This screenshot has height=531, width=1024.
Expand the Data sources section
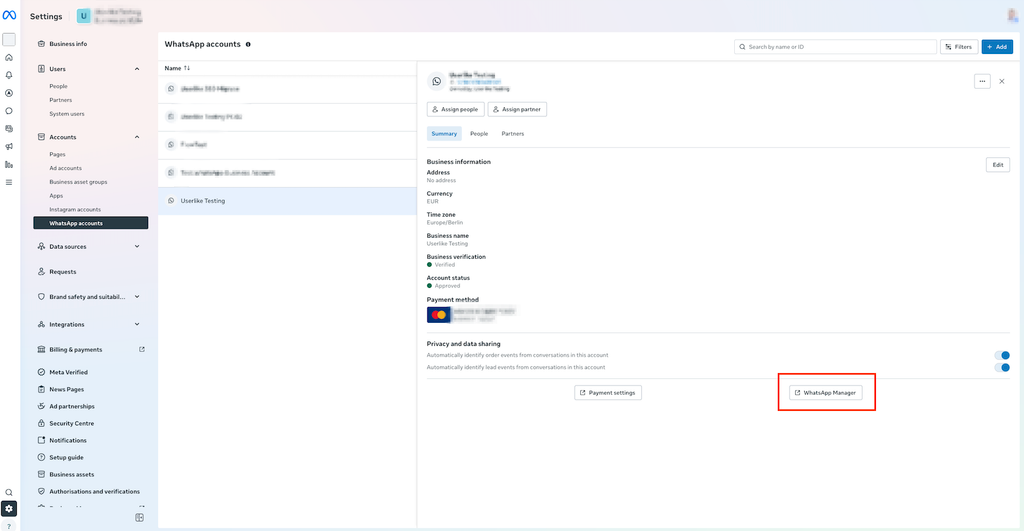pyautogui.click(x=137, y=246)
